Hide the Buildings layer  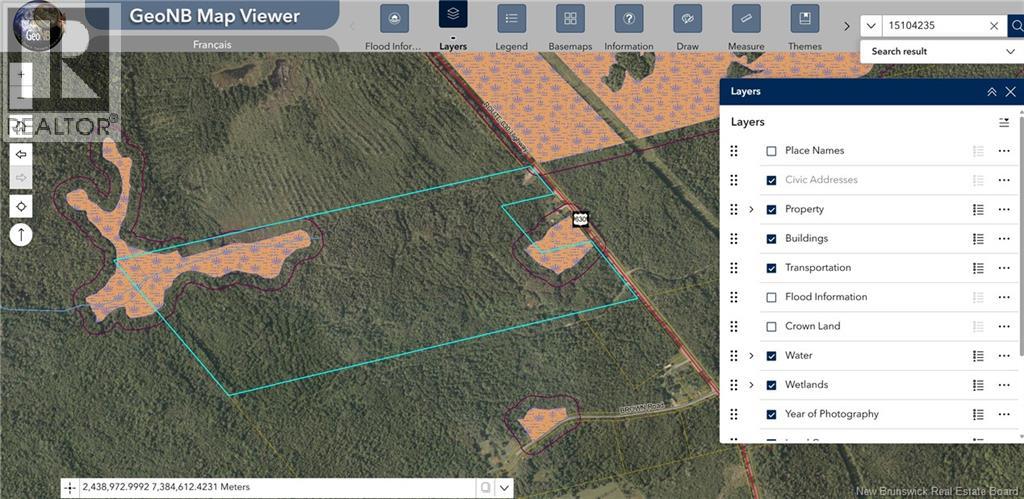coord(771,239)
